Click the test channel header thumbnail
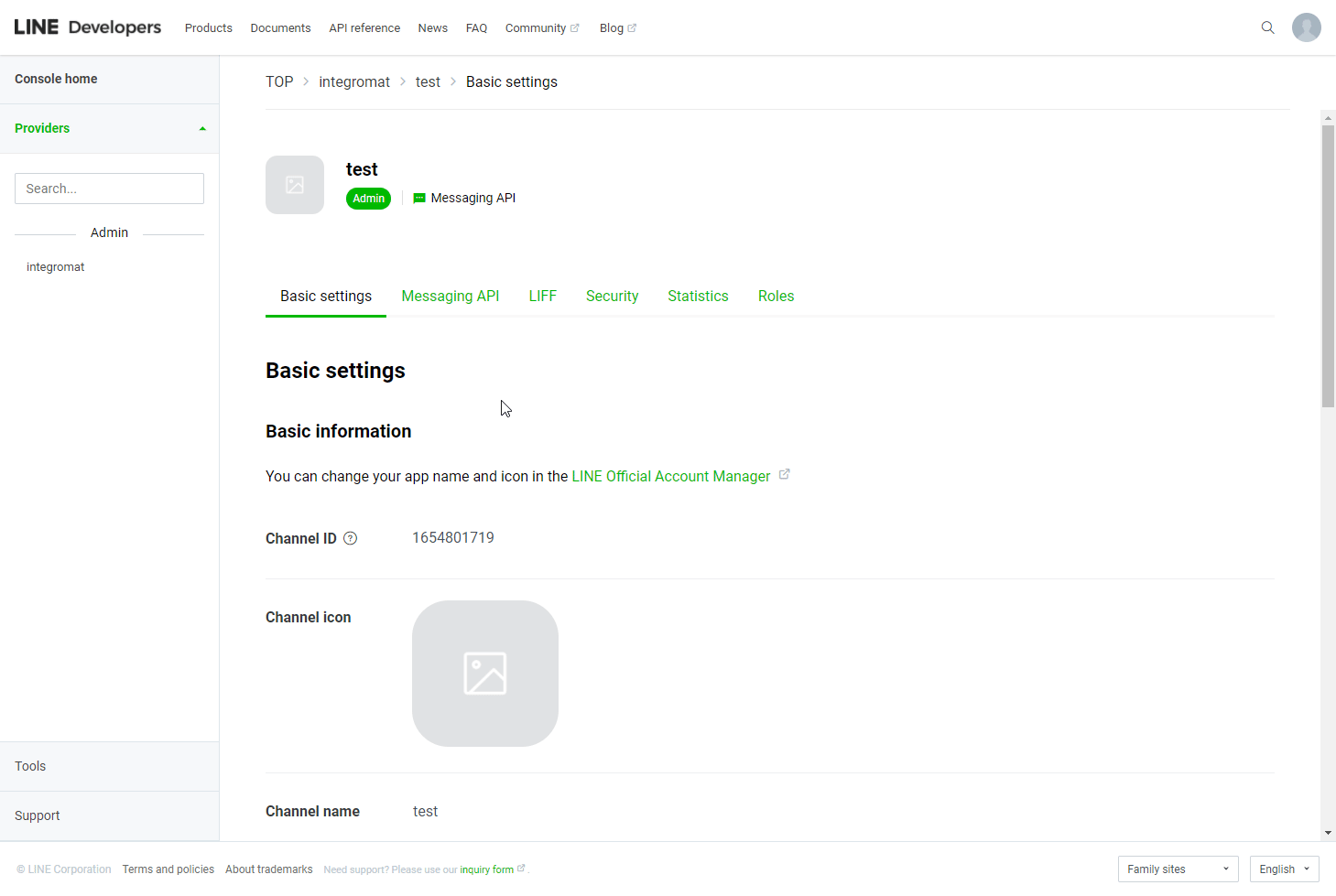 point(295,185)
